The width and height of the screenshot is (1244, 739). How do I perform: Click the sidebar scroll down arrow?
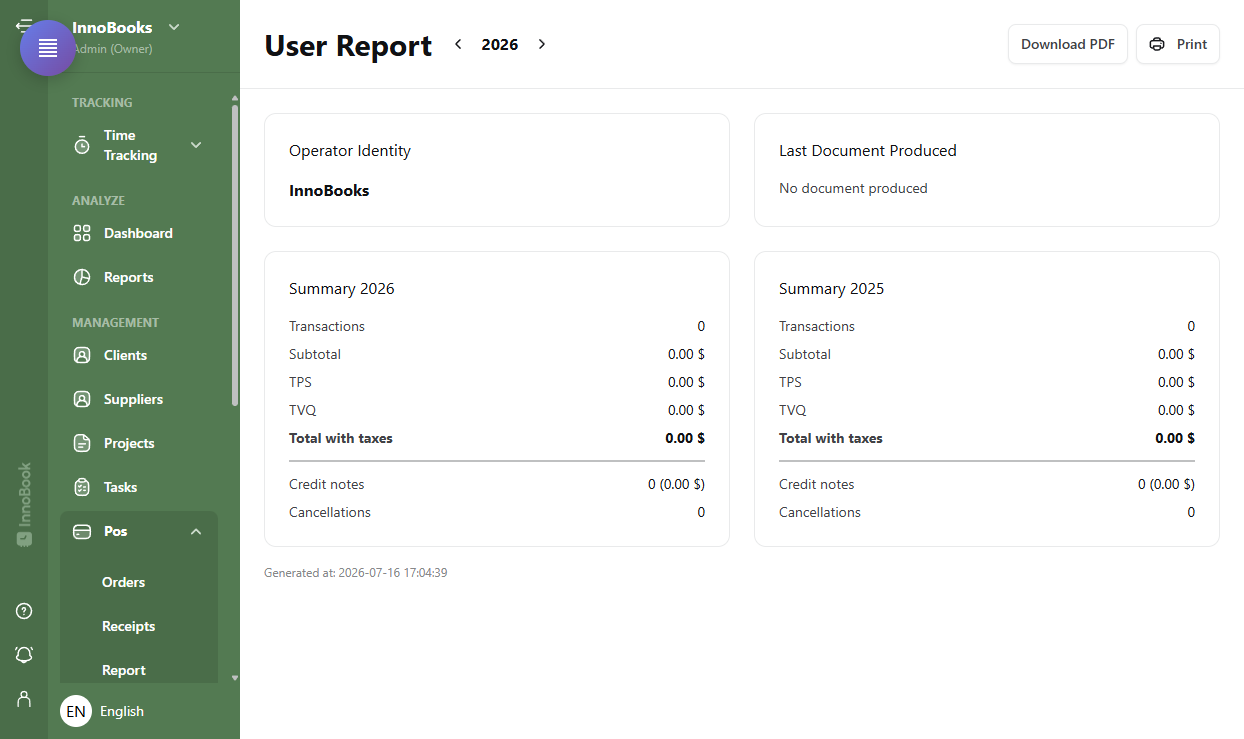235,677
